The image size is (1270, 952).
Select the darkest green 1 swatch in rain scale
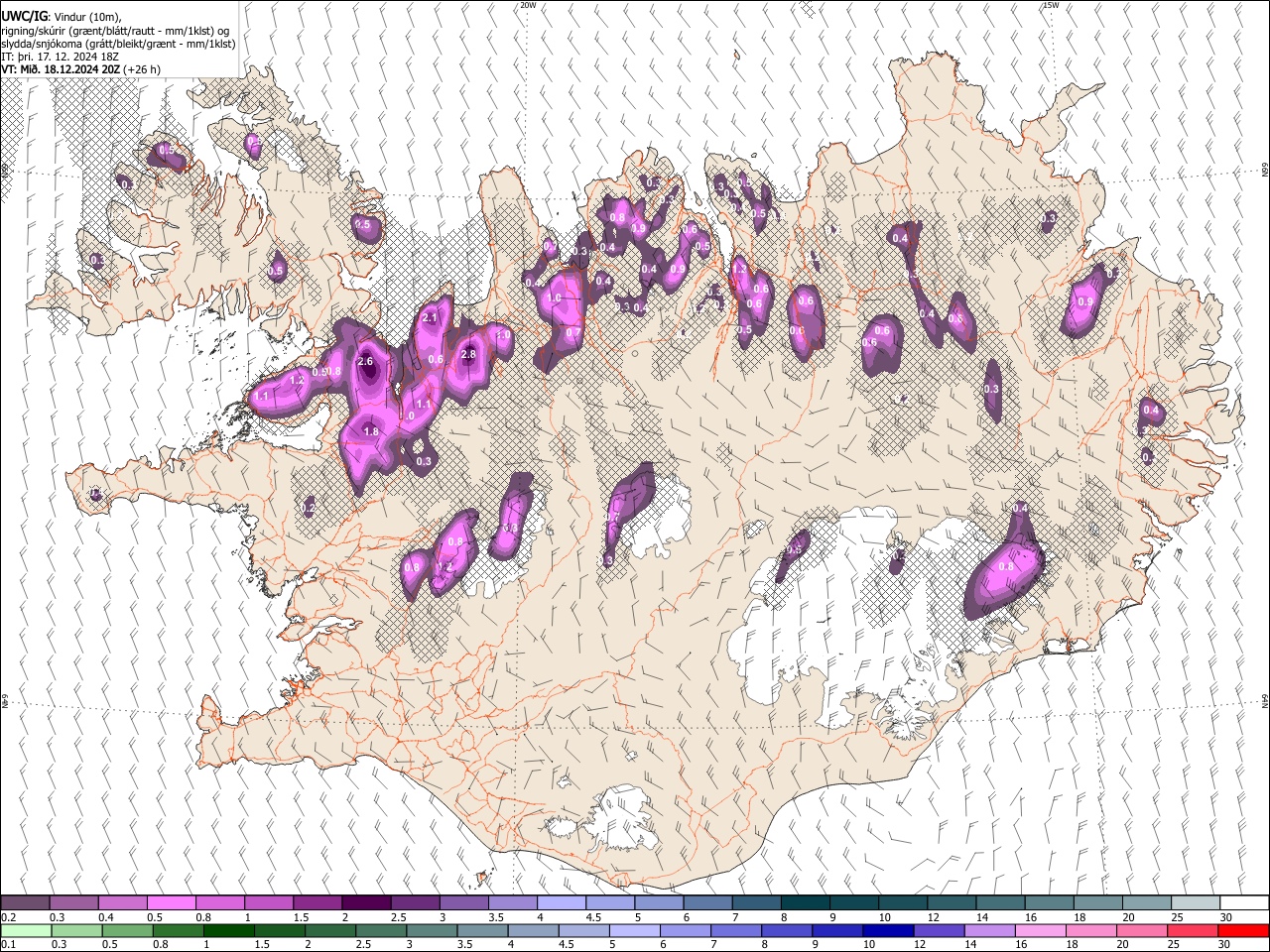(228, 931)
